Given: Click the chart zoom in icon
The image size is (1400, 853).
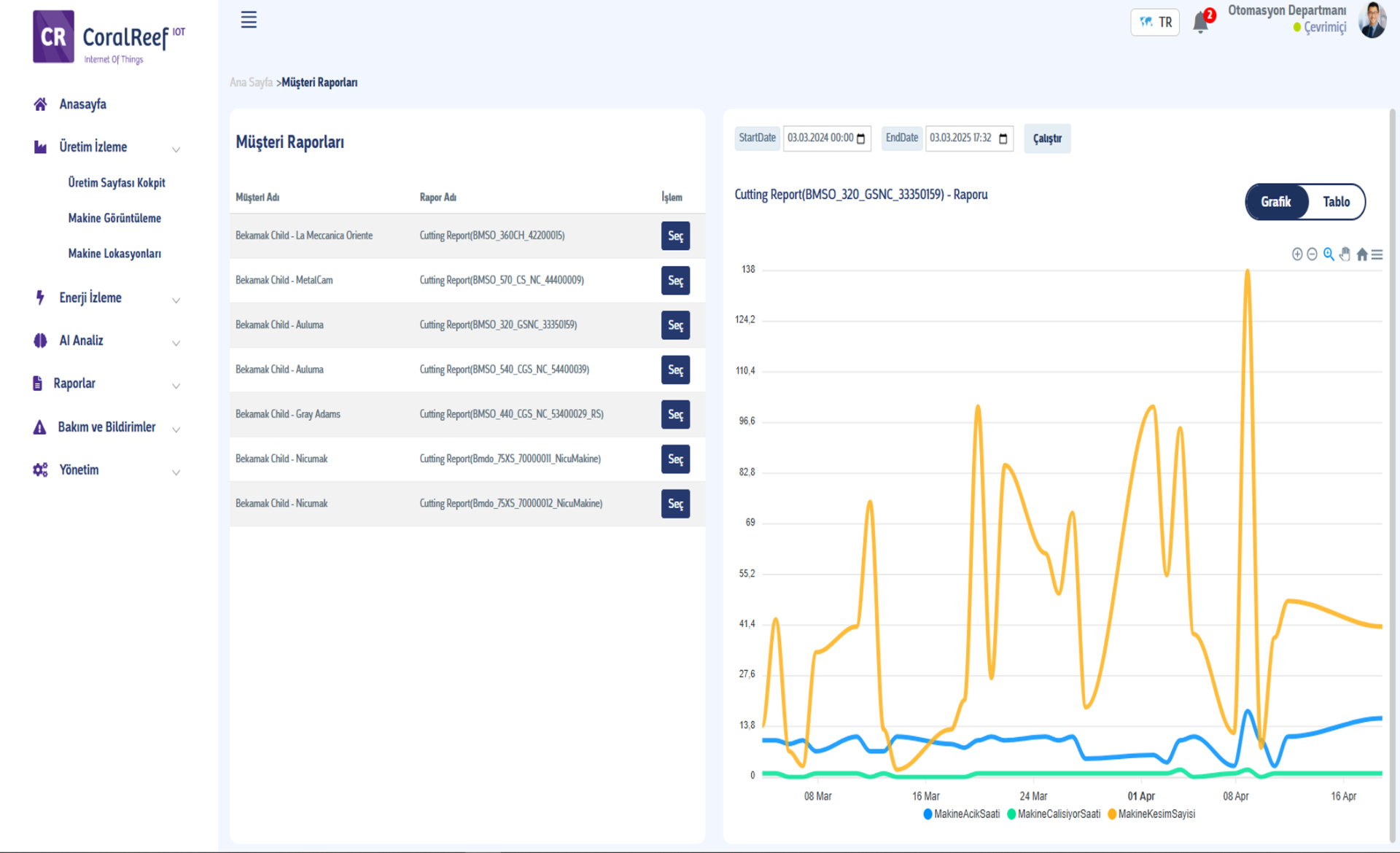Looking at the screenshot, I should pos(1296,254).
